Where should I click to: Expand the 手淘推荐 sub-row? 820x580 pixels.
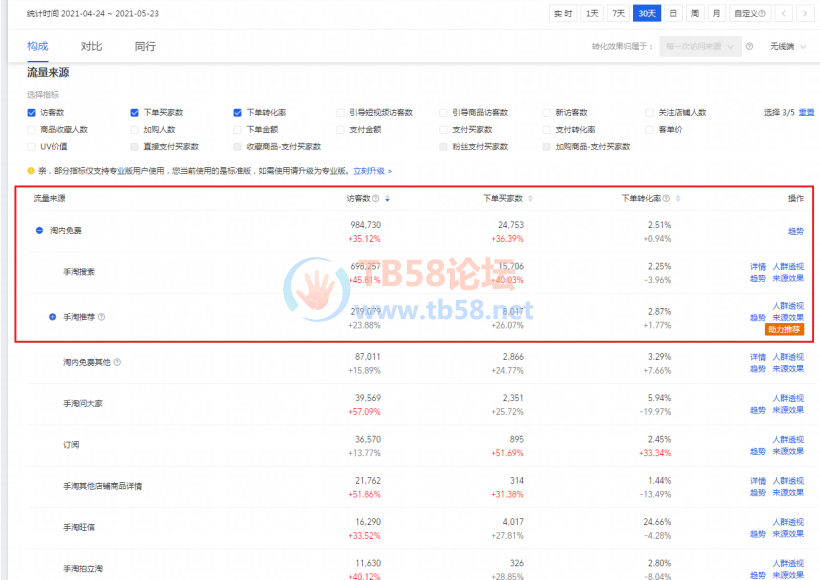point(52,317)
